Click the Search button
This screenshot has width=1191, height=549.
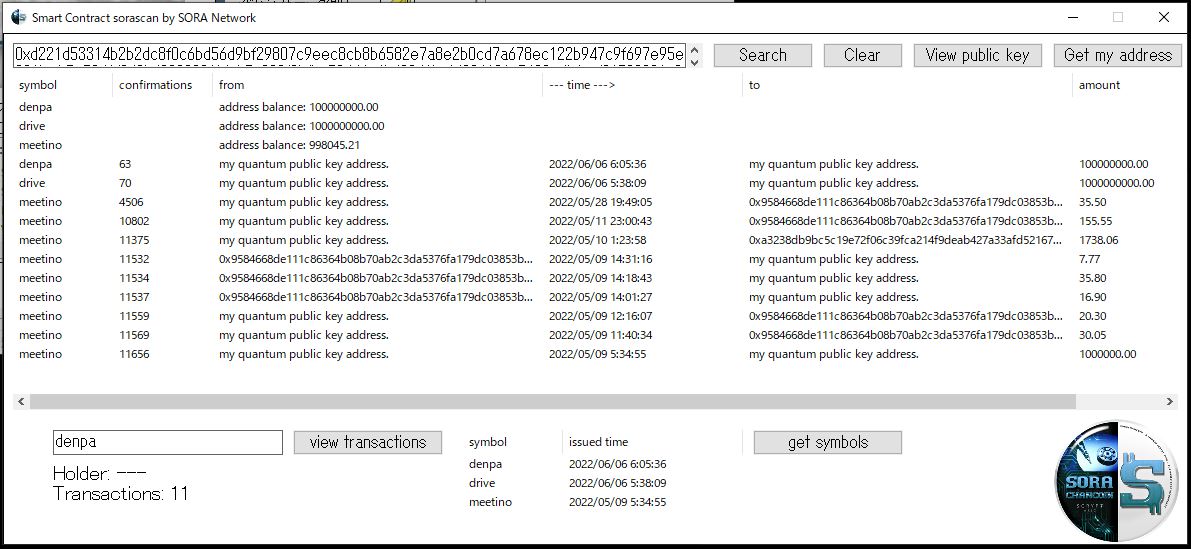pyautogui.click(x=763, y=55)
